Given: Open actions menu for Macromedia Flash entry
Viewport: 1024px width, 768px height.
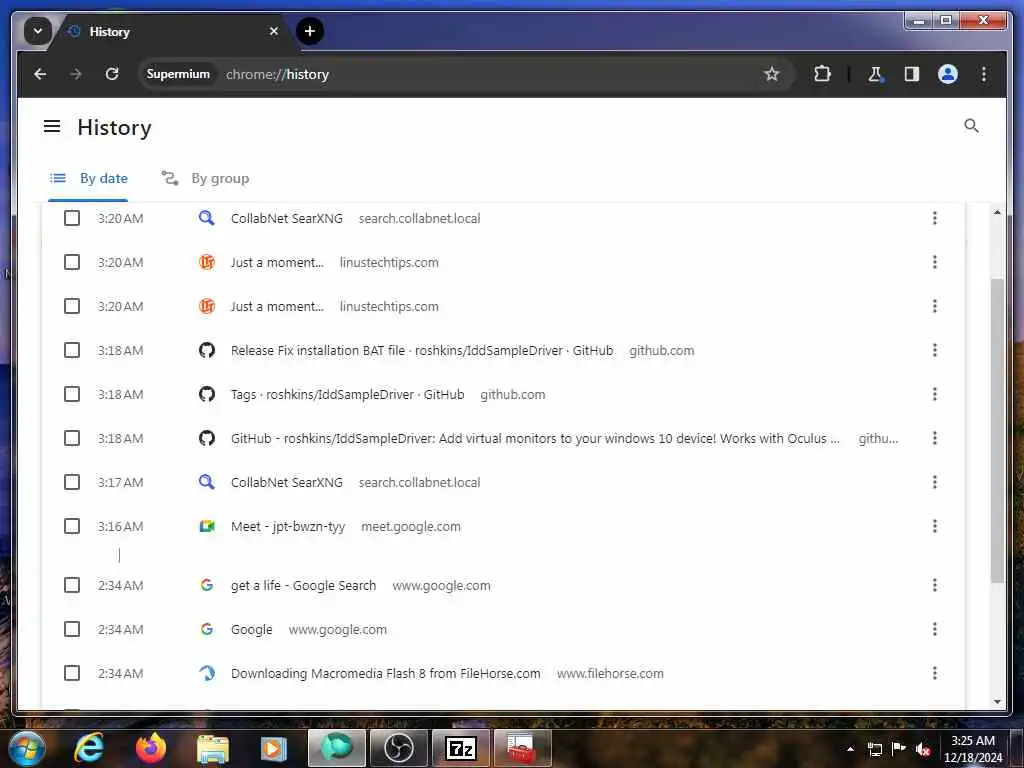Looking at the screenshot, I should pos(935,673).
